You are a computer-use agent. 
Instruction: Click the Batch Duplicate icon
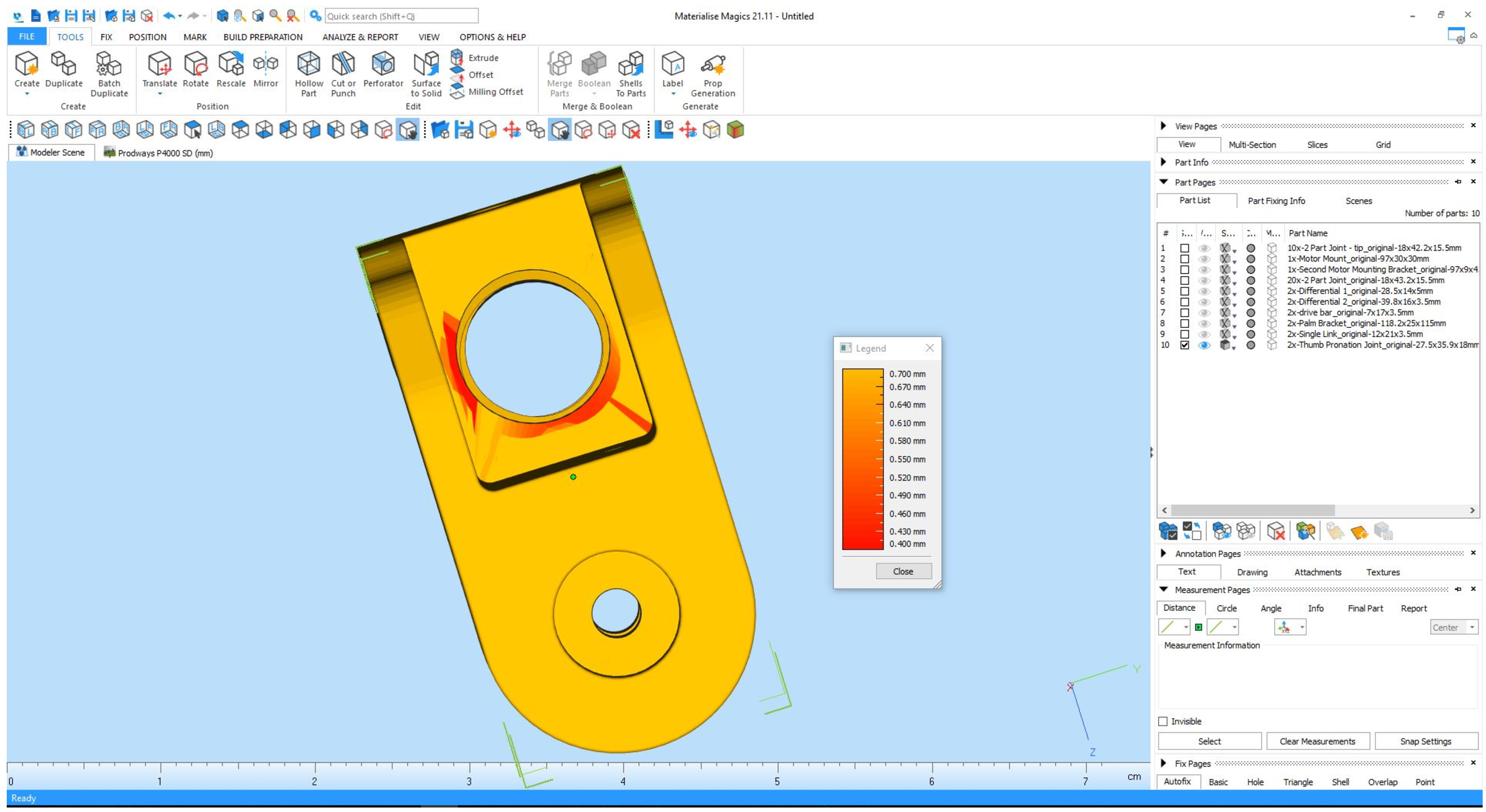click(108, 65)
